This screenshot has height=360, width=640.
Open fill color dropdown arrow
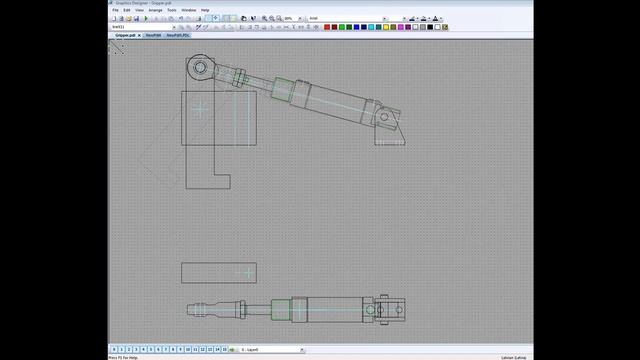pos(429,19)
